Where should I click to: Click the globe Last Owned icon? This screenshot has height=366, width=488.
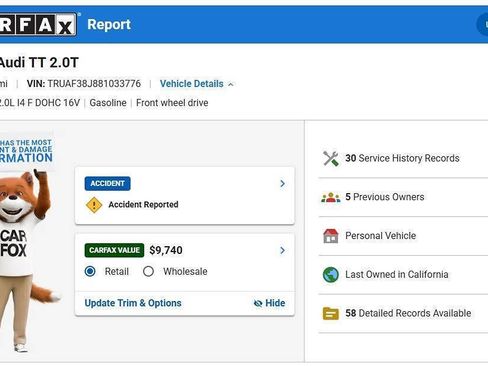pos(331,275)
